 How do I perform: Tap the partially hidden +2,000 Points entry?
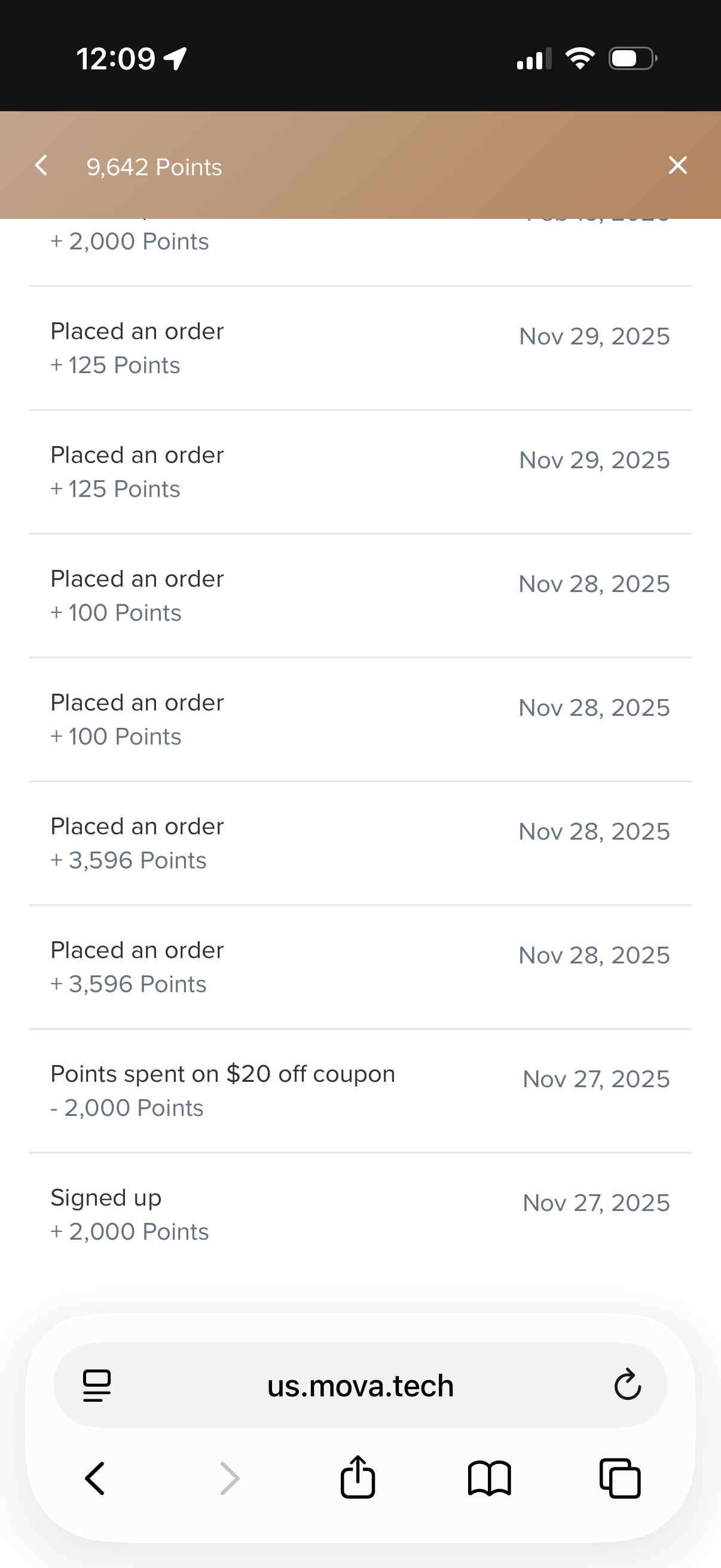pyautogui.click(x=360, y=252)
